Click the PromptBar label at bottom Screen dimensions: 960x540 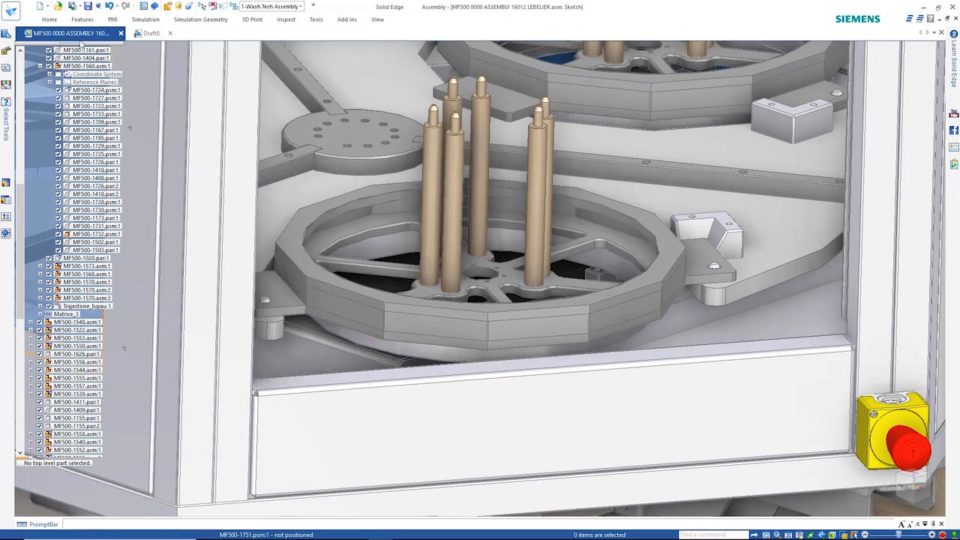(x=43, y=524)
